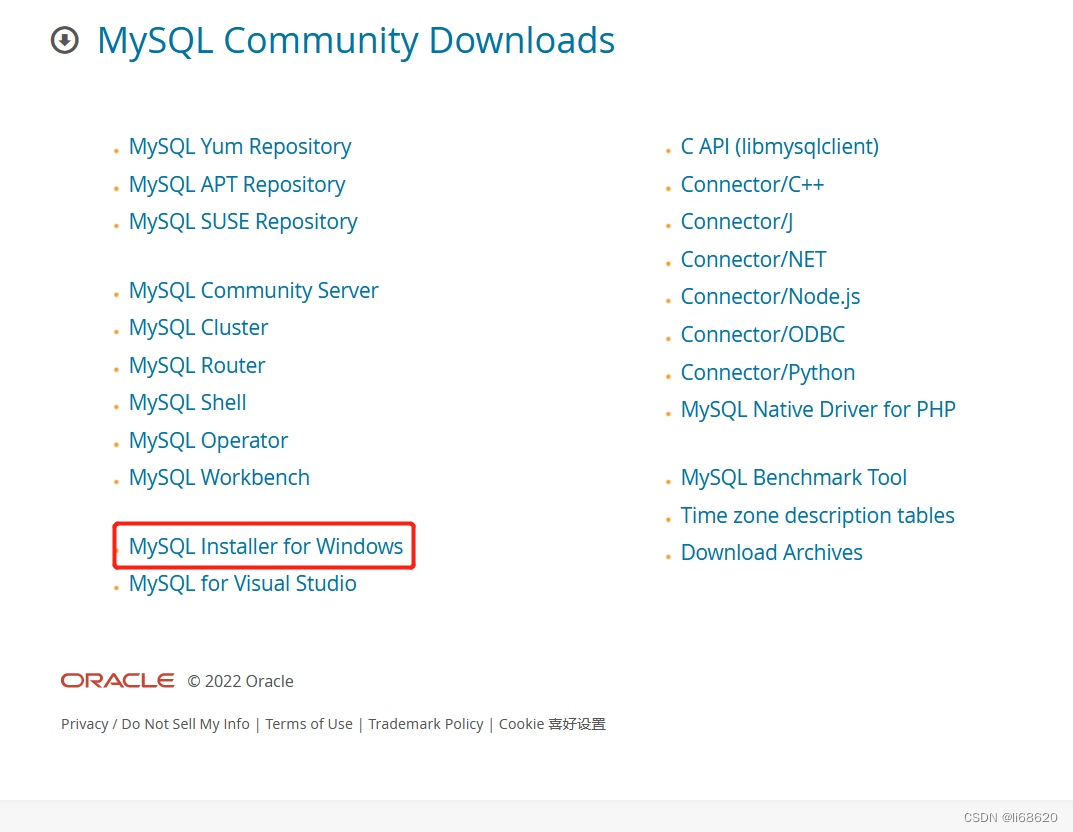The height and width of the screenshot is (832, 1073).
Task: Open MySQL Yum Repository link
Action: pos(240,146)
